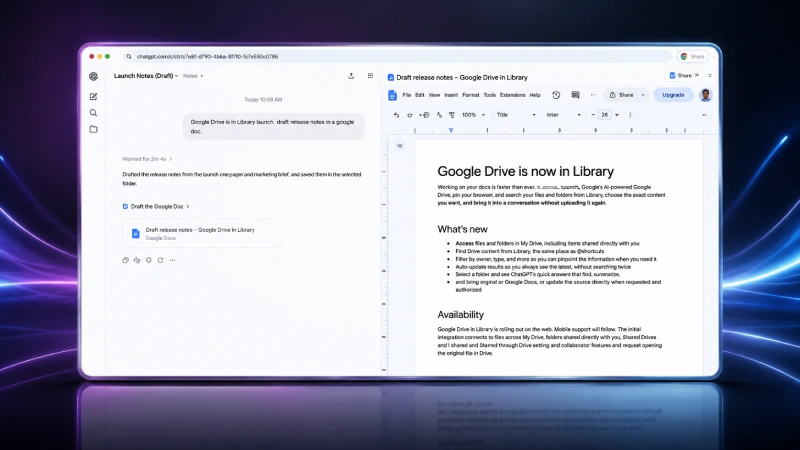The width and height of the screenshot is (800, 450).
Task: Undo the last edit in Docs
Action: pyautogui.click(x=396, y=115)
